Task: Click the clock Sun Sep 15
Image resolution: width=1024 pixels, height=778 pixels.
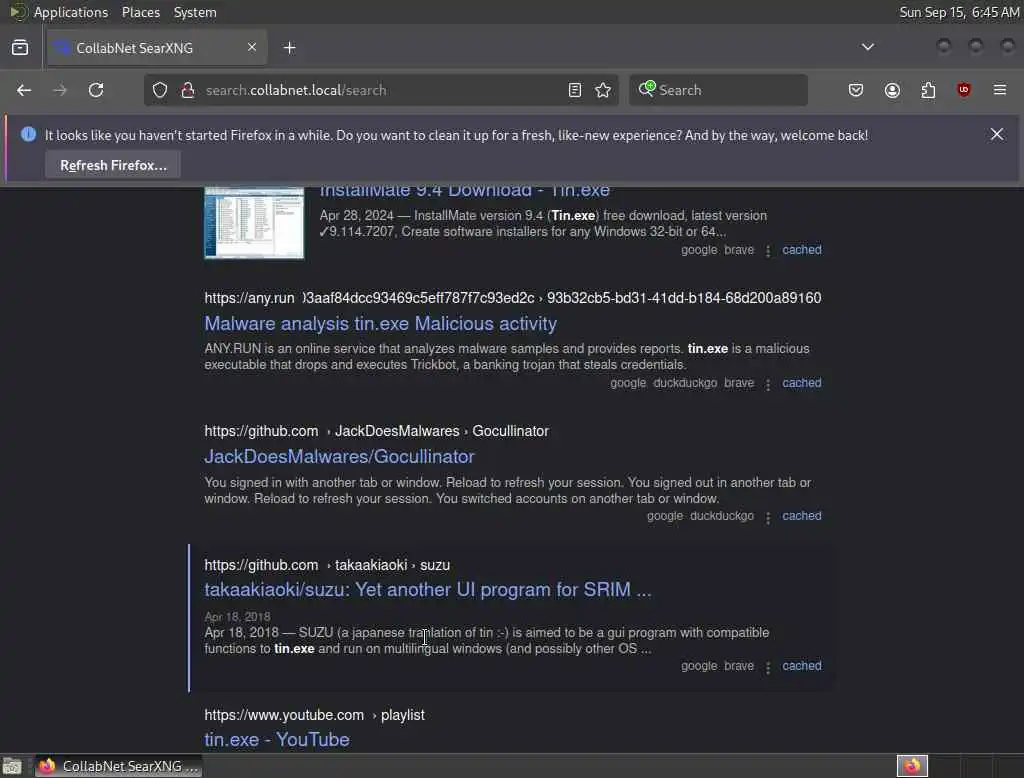Action: [x=959, y=12]
